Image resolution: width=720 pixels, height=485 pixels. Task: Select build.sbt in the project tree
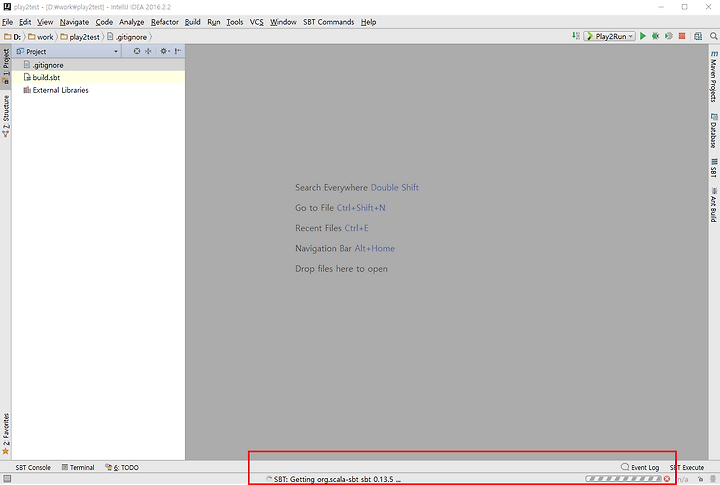pyautogui.click(x=98, y=77)
